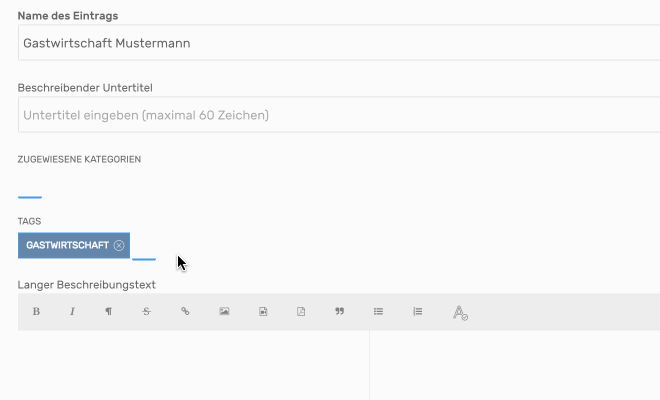Insert a PDF document into the description

[x=301, y=312]
